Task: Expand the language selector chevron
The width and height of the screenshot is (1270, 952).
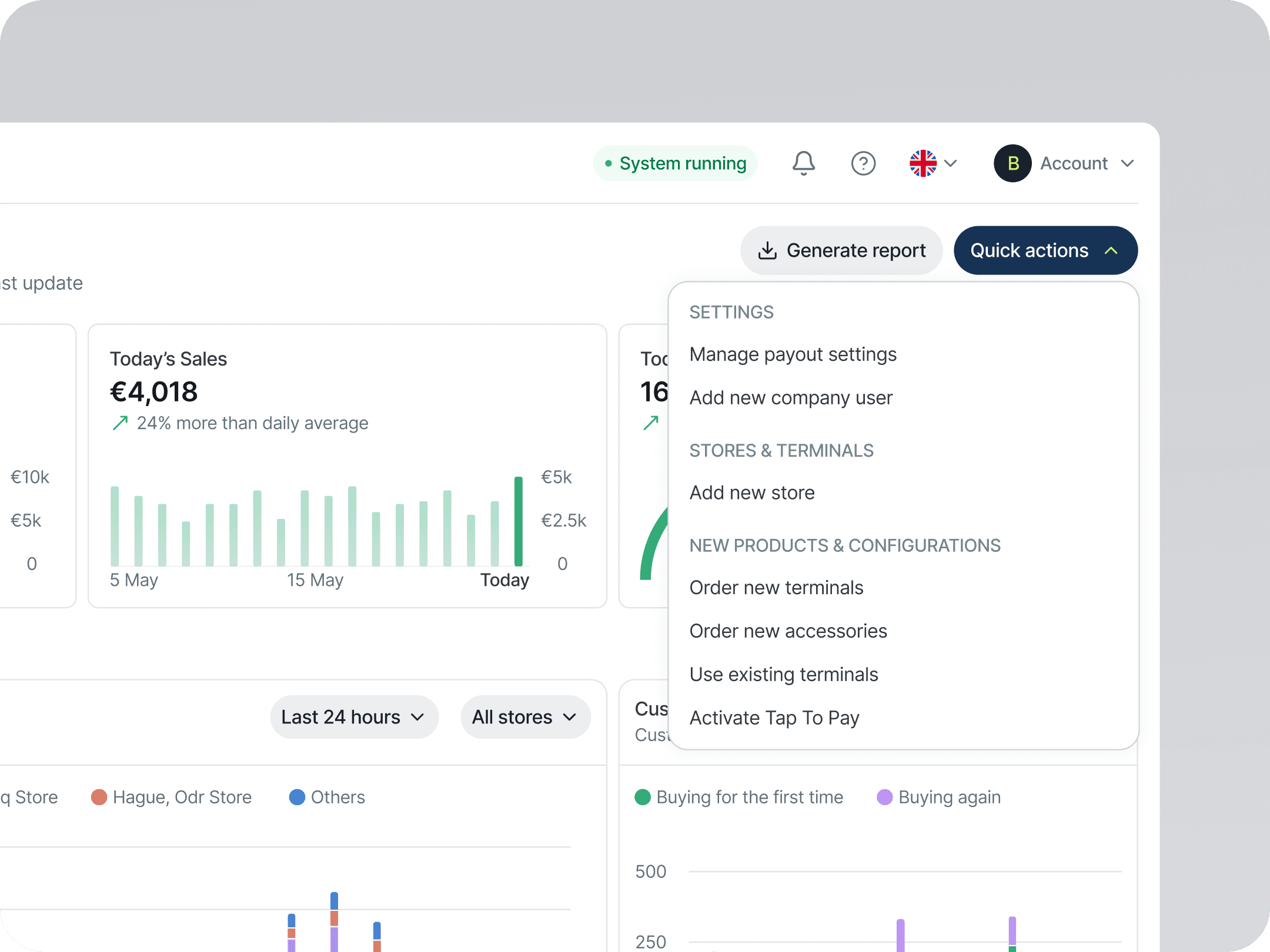Action: pos(951,163)
